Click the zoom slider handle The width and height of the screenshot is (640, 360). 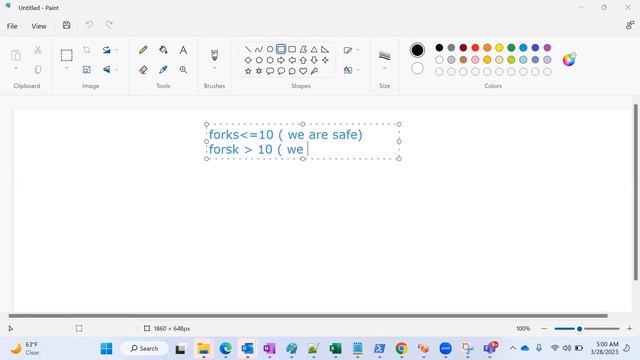579,329
